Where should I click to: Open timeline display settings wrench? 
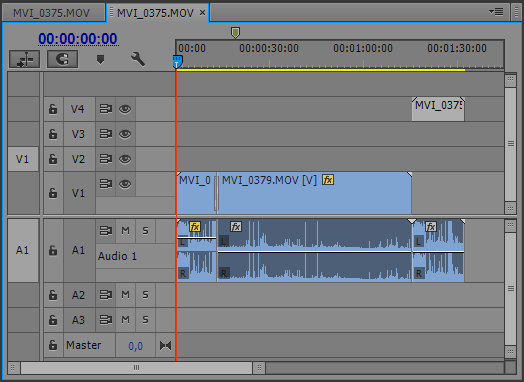click(x=137, y=59)
